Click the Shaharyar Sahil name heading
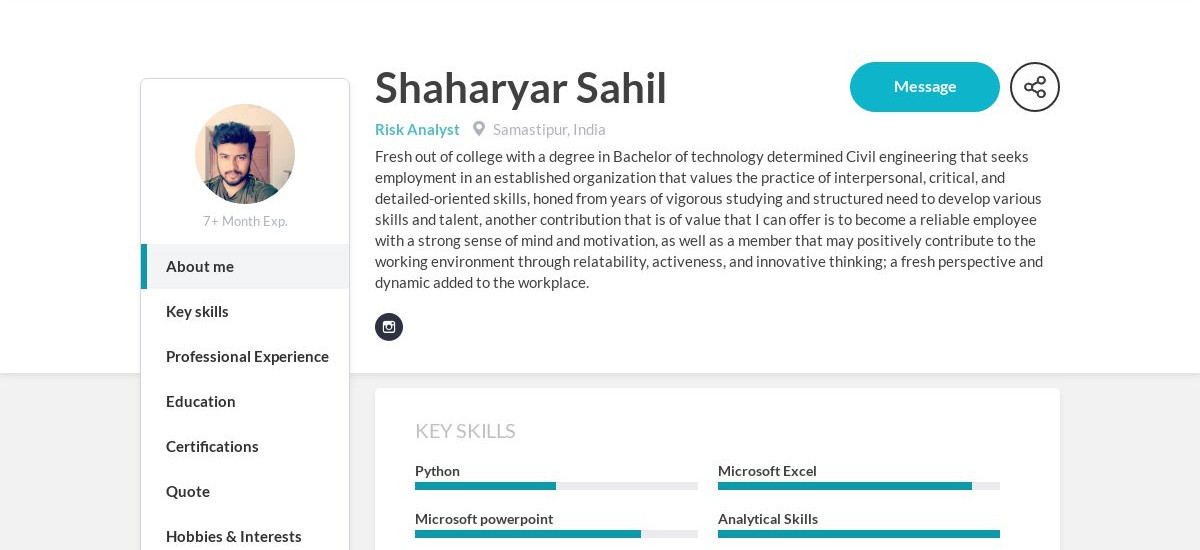Viewport: 1200px width, 550px height. (x=521, y=87)
